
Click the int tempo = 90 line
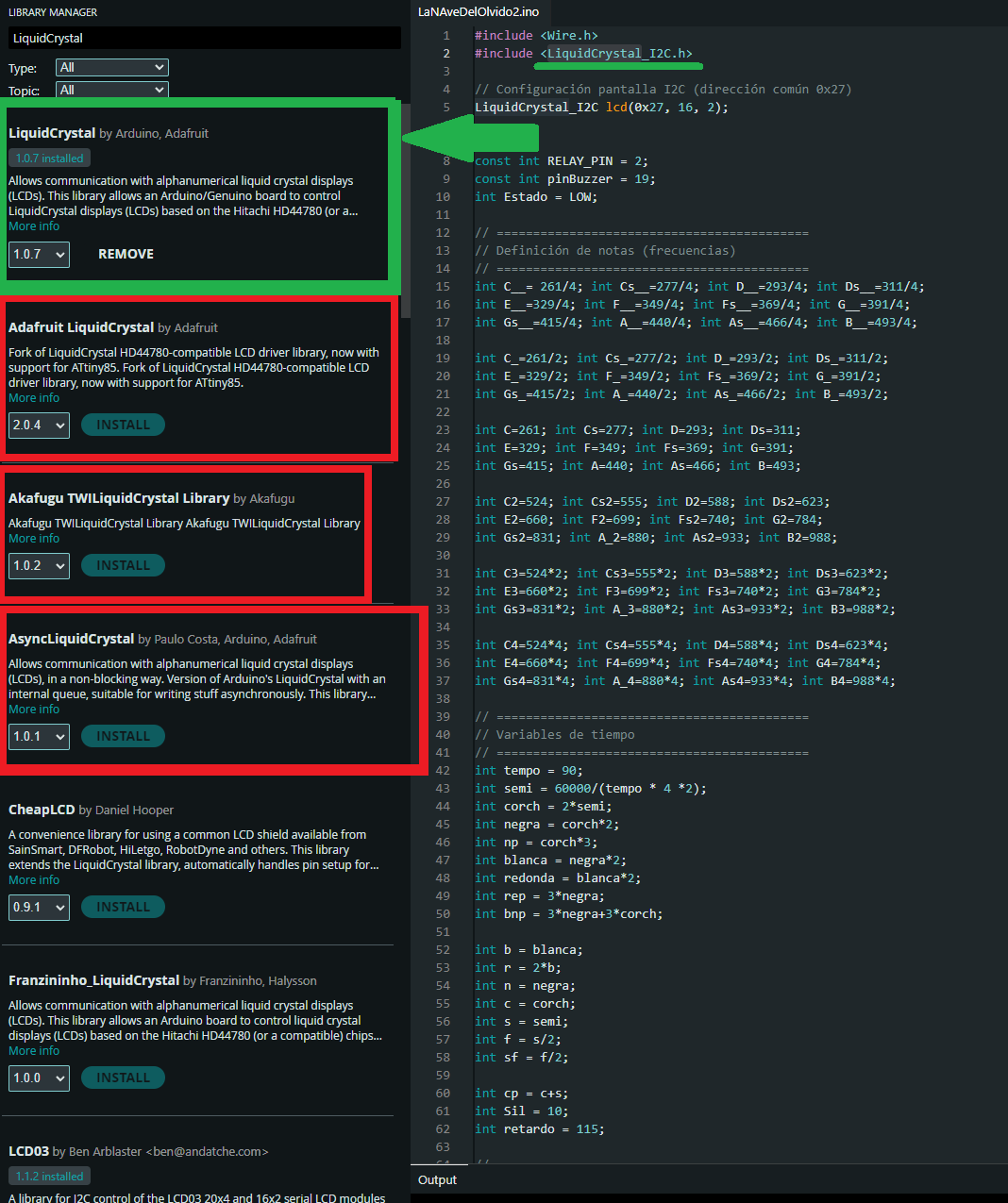click(529, 771)
